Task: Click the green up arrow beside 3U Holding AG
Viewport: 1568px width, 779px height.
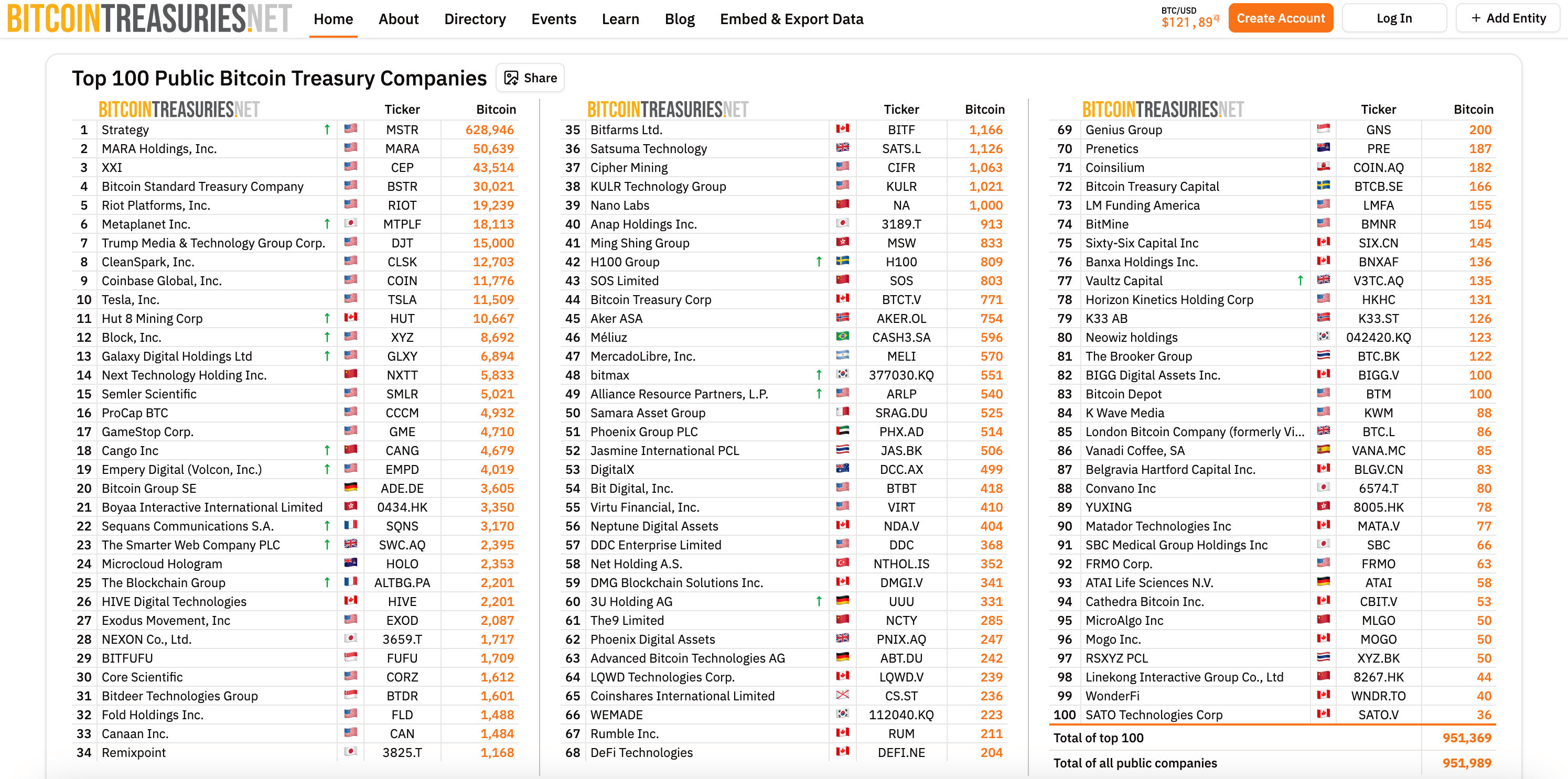Action: point(819,601)
